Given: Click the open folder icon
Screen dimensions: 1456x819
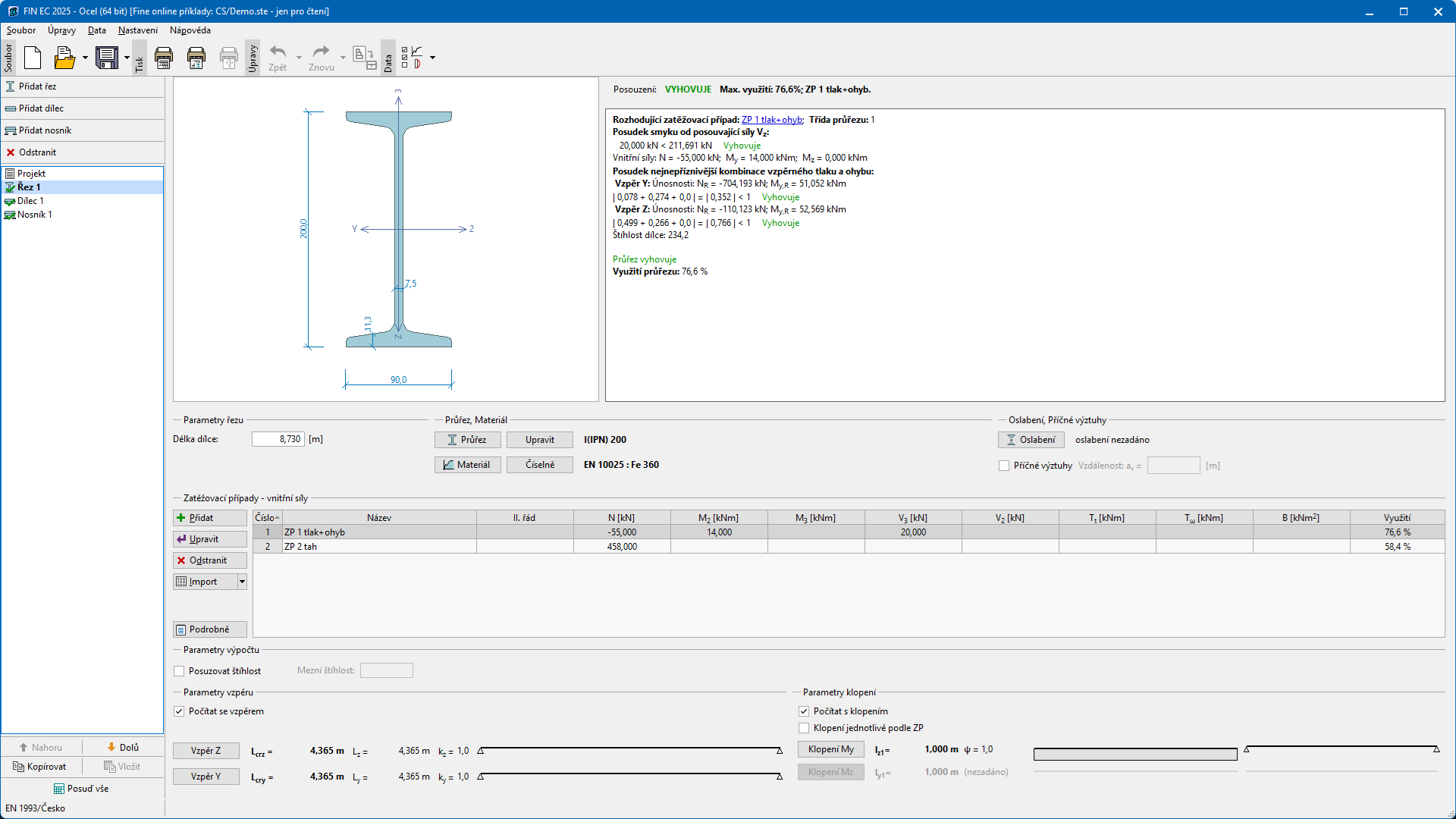Looking at the screenshot, I should [x=64, y=58].
